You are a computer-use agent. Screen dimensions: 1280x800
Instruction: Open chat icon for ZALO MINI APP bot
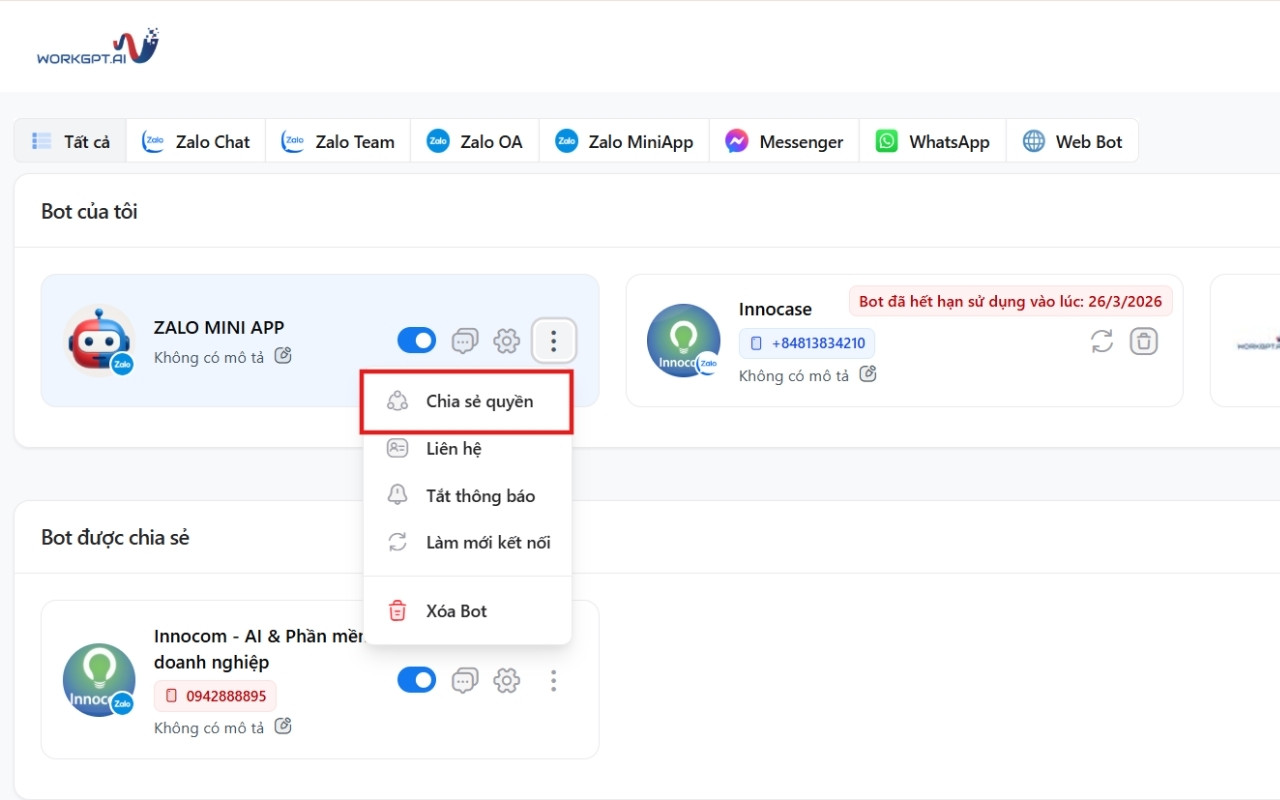pos(464,341)
